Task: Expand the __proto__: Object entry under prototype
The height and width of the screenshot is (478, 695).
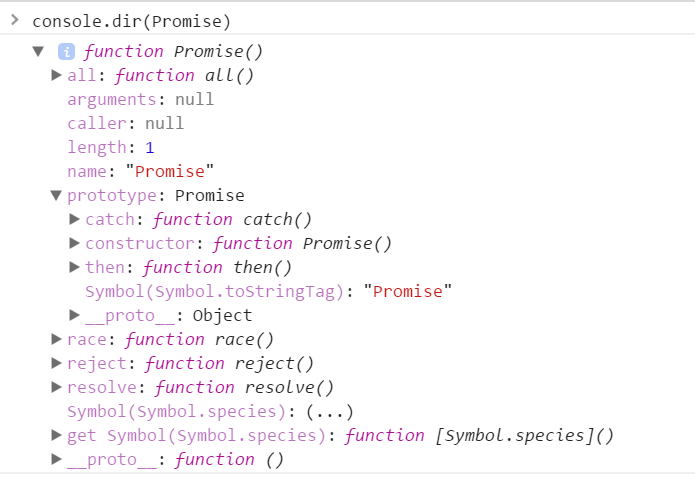Action: click(x=75, y=315)
